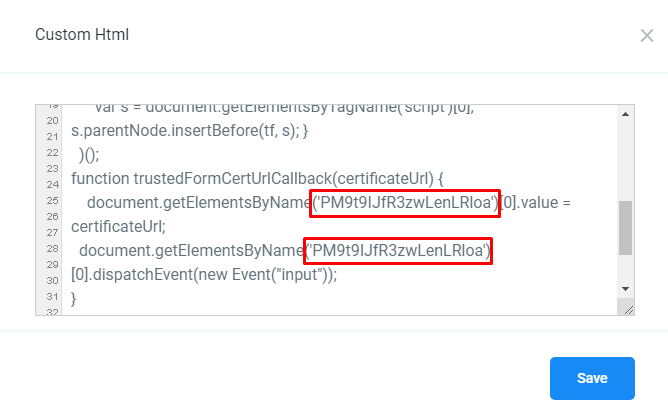Click the editor scrollbar up arrow
This screenshot has width=668, height=417.
625,114
